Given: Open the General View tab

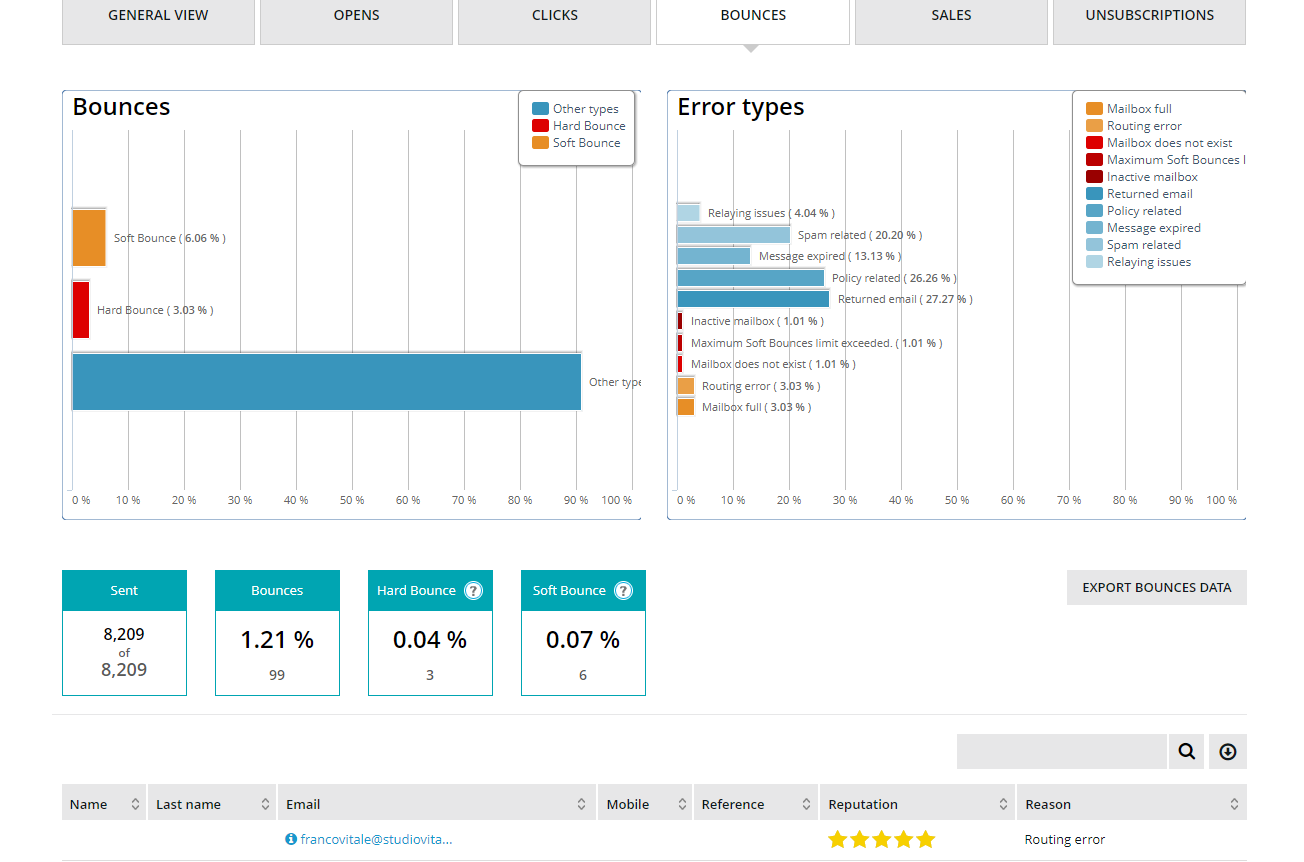Looking at the screenshot, I should 158,20.
